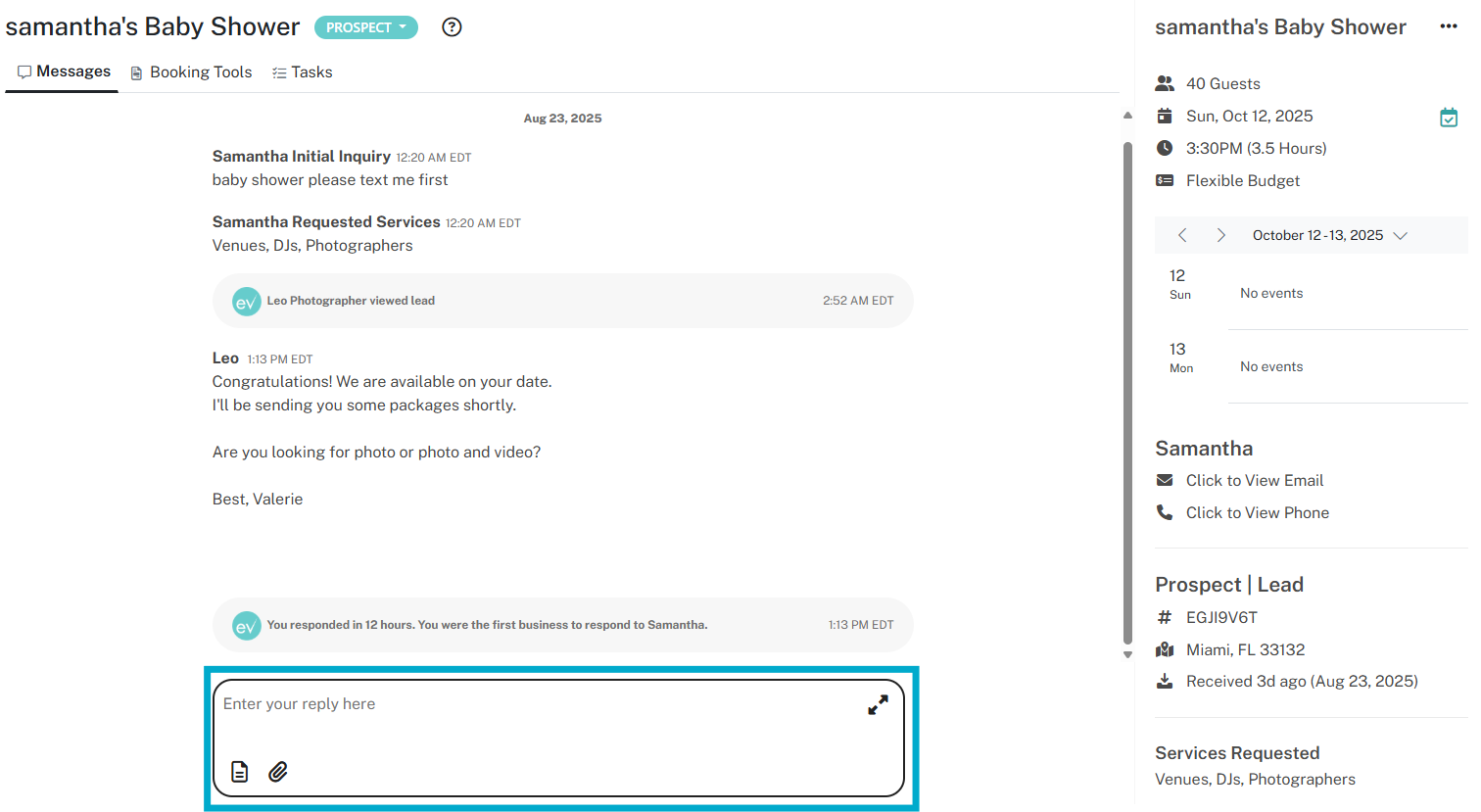Click to View Email link

[x=1254, y=480]
